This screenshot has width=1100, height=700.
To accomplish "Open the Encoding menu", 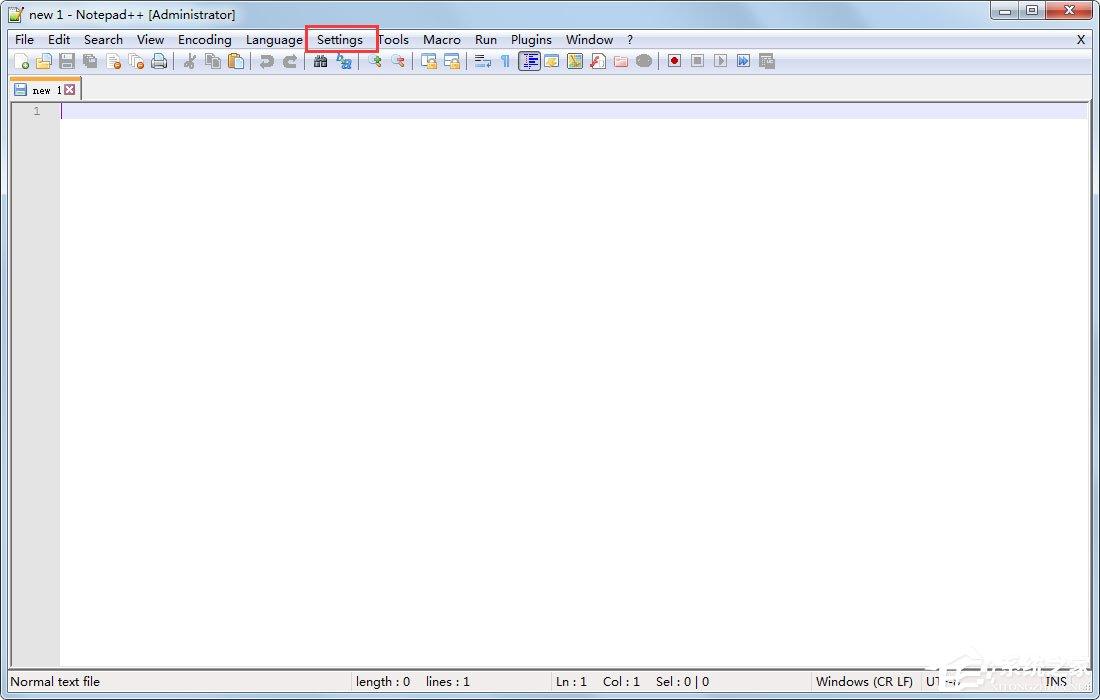I will click(x=204, y=40).
